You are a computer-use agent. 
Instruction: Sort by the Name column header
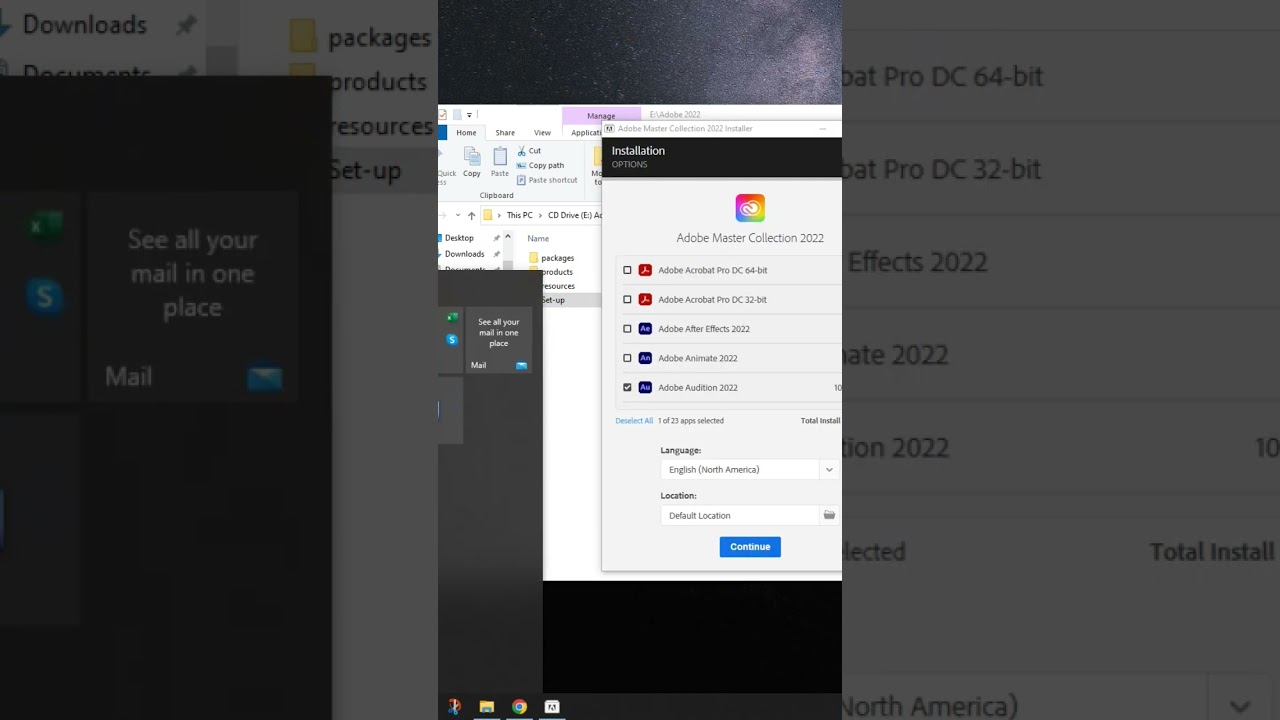pos(538,238)
